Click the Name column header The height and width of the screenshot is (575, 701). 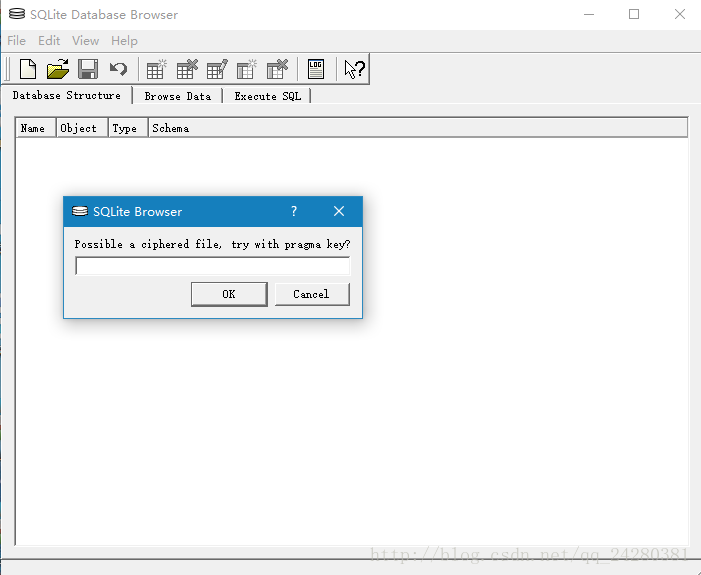coord(36,128)
